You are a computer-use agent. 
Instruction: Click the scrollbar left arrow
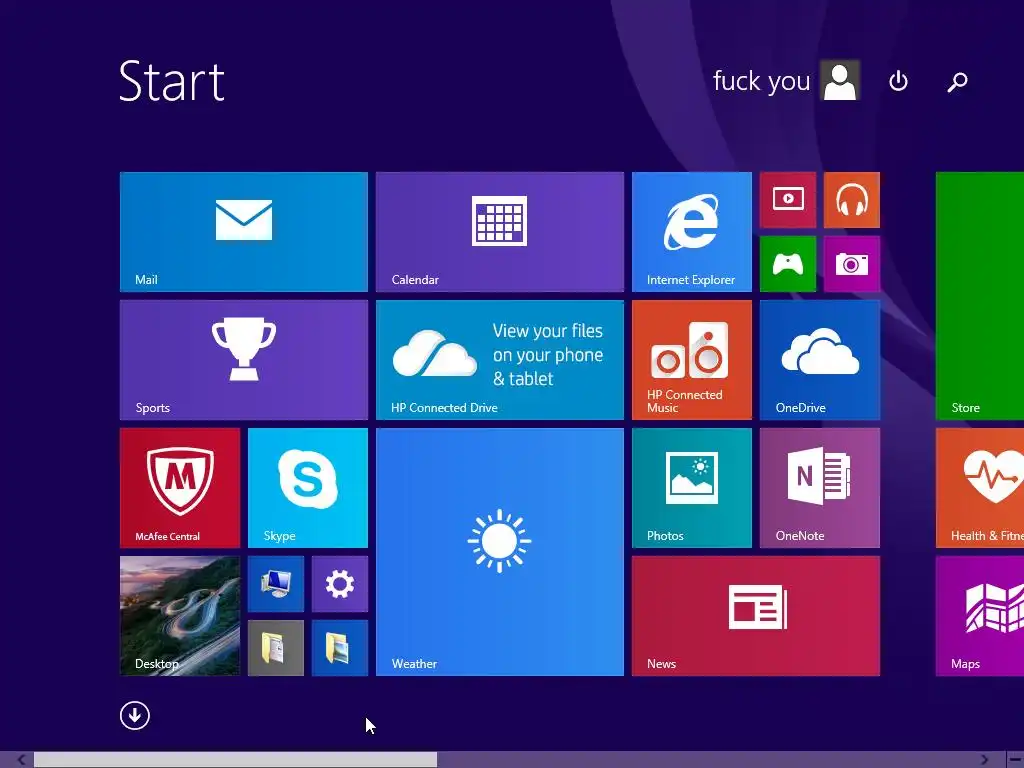[22, 760]
